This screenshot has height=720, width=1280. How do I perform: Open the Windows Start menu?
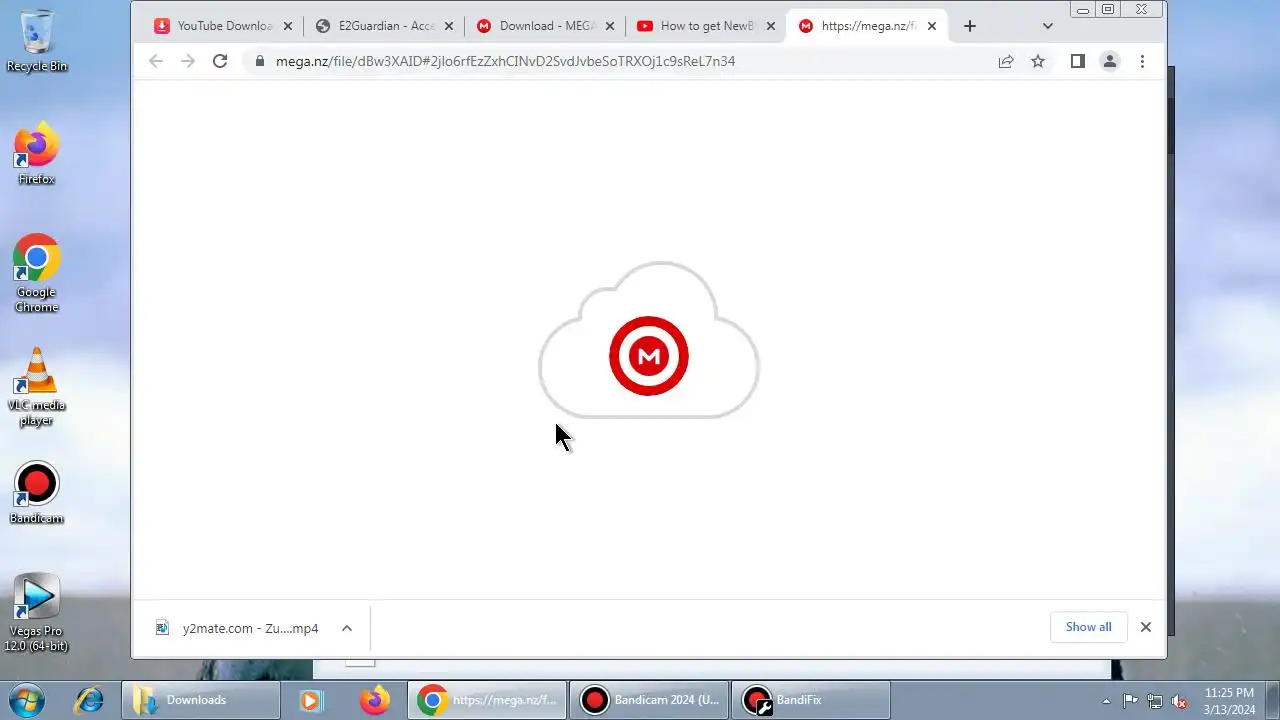[27, 700]
